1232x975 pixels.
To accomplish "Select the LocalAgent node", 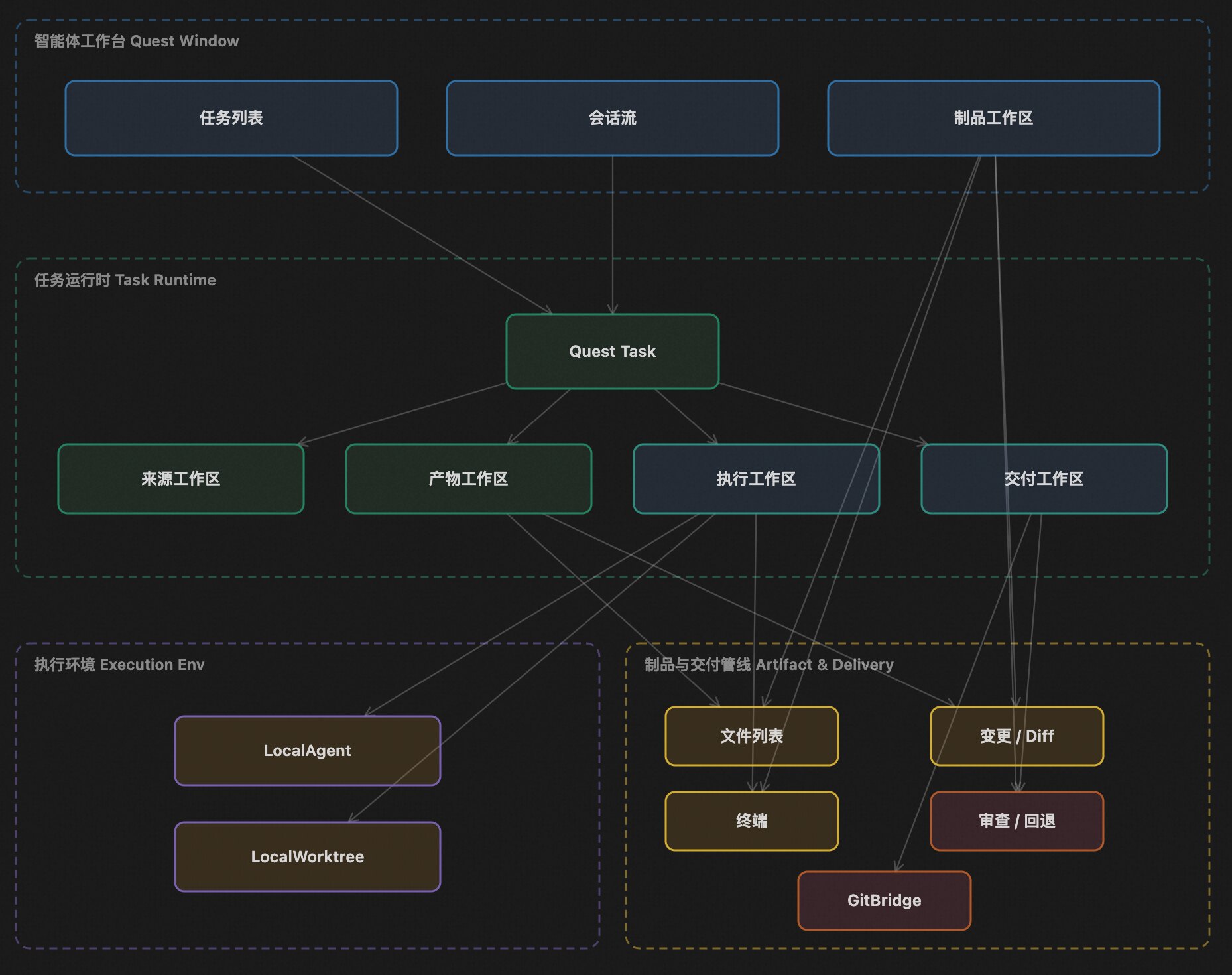I will [x=308, y=751].
